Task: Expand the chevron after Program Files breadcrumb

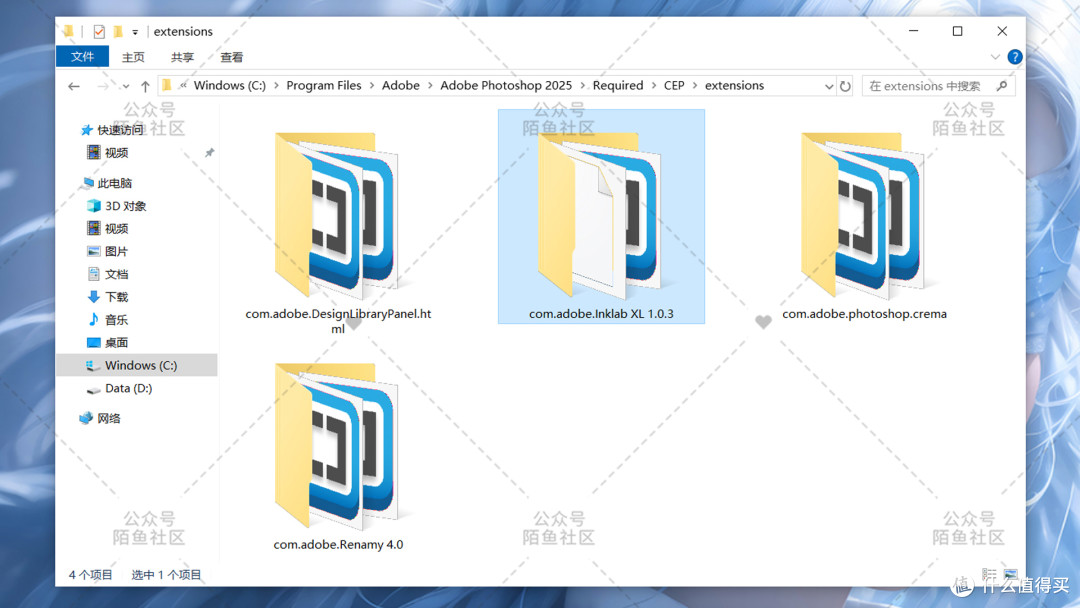Action: [372, 85]
